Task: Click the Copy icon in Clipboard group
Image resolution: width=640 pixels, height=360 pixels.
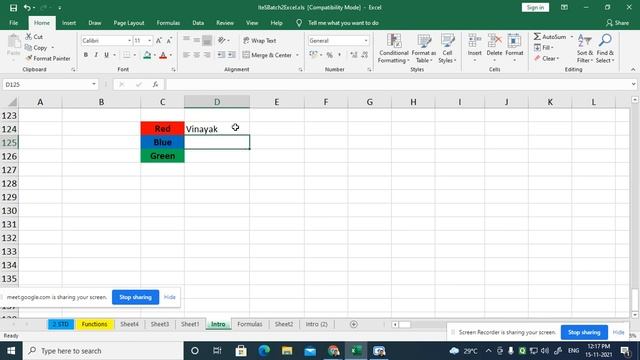Action: (29, 48)
